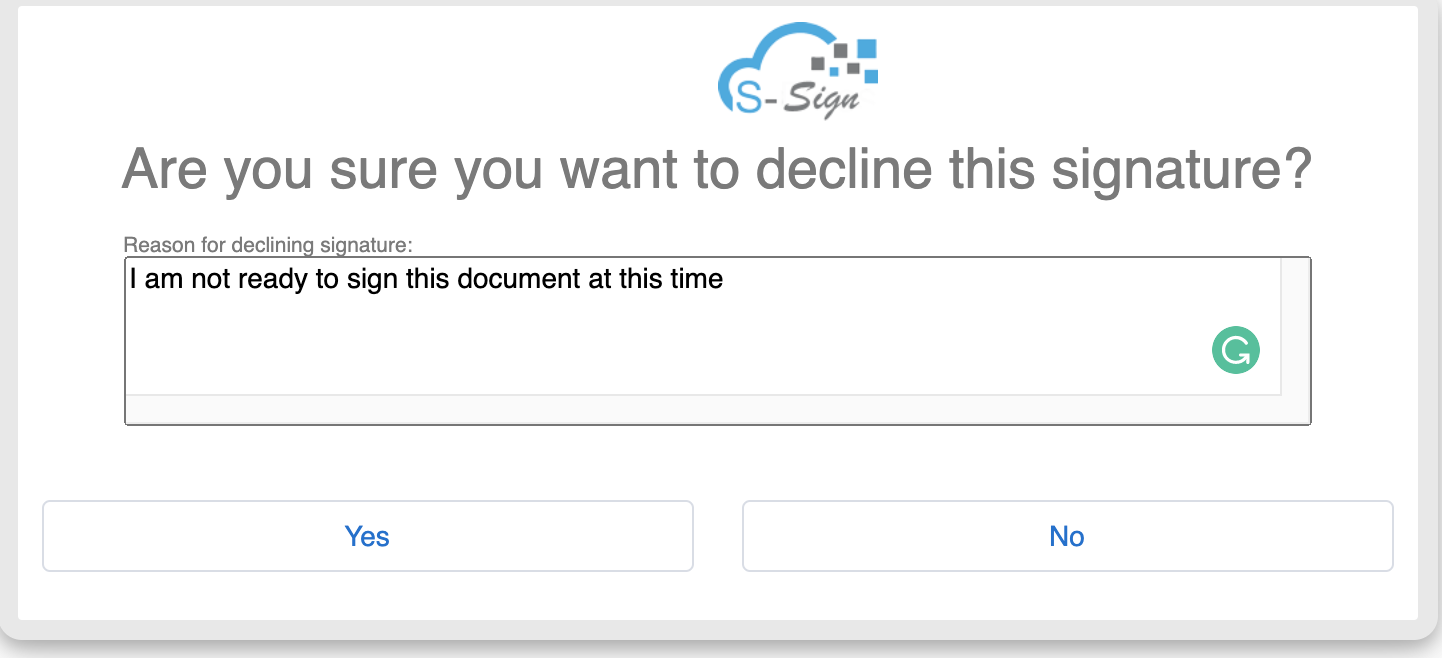1442x658 pixels.
Task: Open the Grammarly icon in the text box
Action: (1236, 351)
